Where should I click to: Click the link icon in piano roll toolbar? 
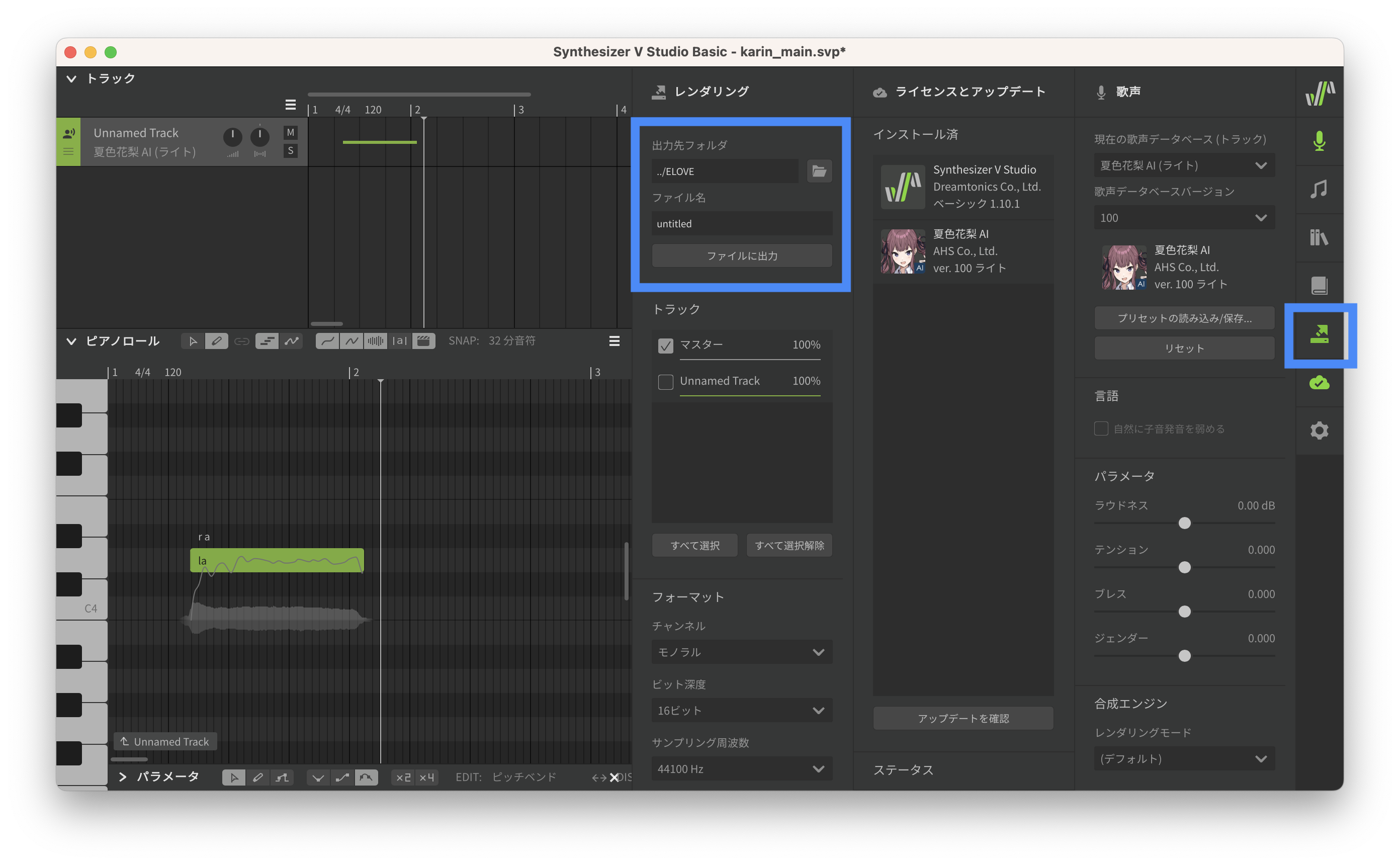pos(242,341)
